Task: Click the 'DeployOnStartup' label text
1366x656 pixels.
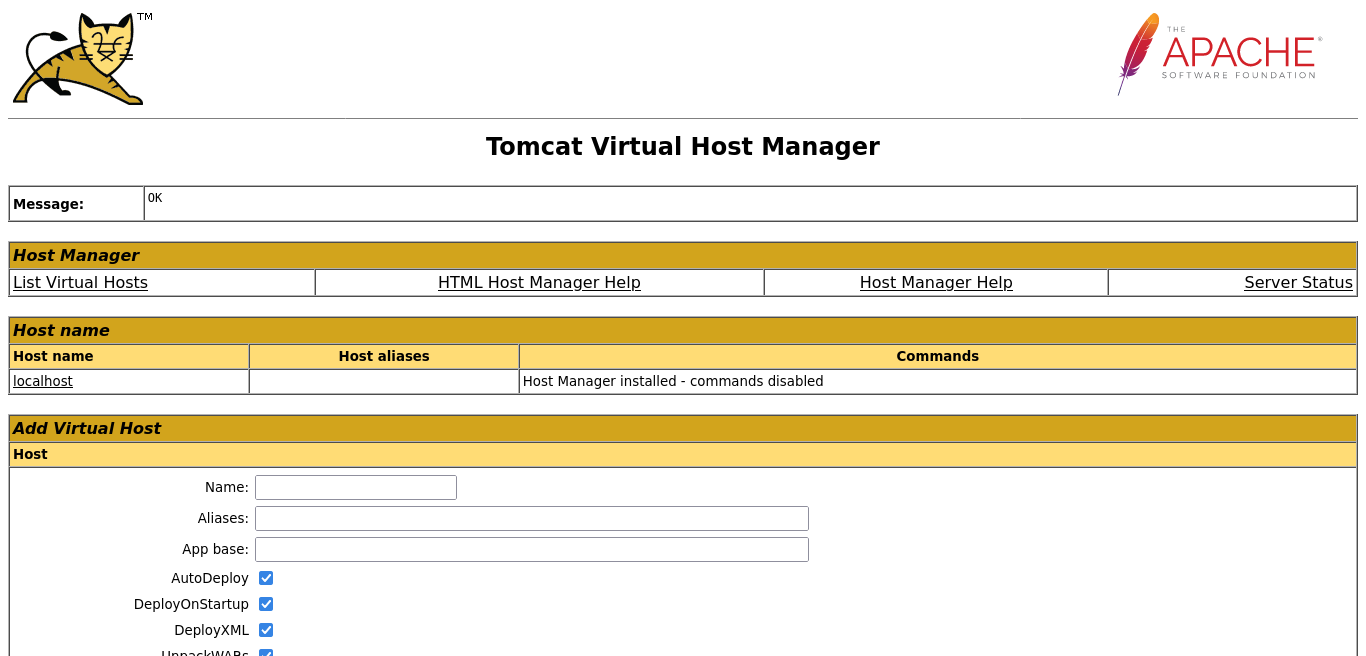Action: coord(191,604)
